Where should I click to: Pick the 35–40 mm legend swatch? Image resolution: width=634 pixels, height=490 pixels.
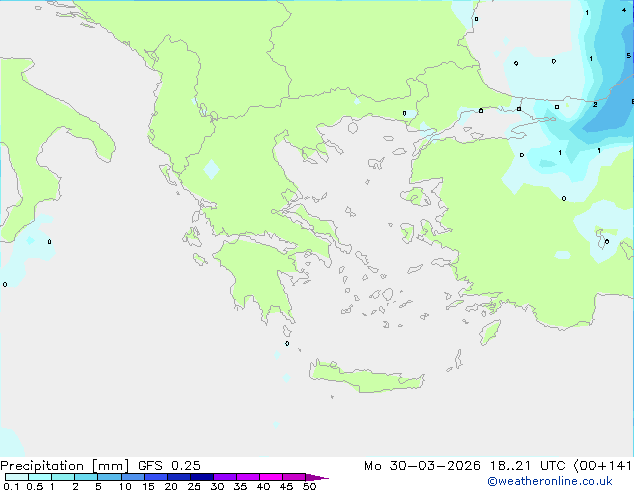coord(248,477)
